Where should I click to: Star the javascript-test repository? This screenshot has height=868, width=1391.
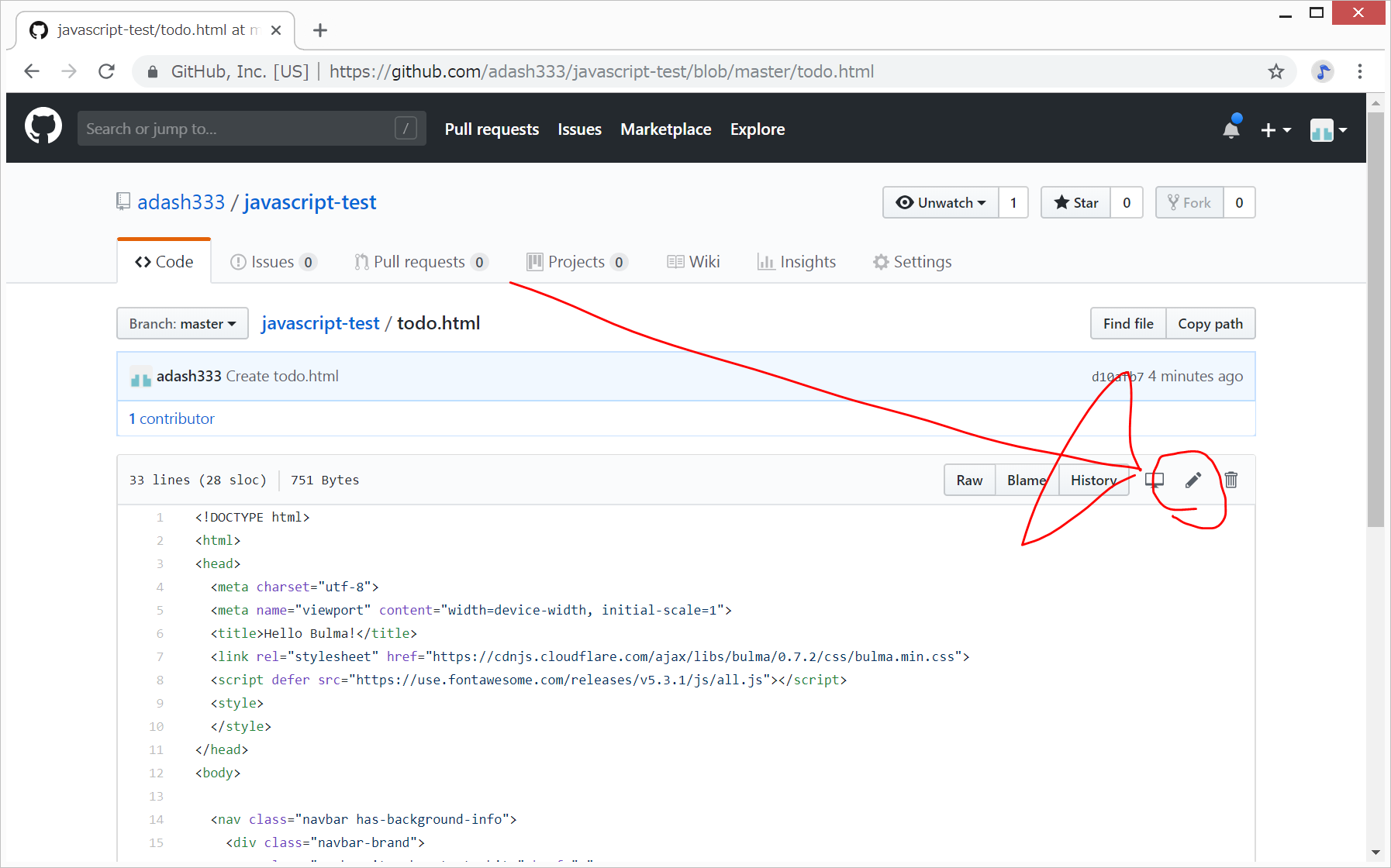pyautogui.click(x=1075, y=203)
